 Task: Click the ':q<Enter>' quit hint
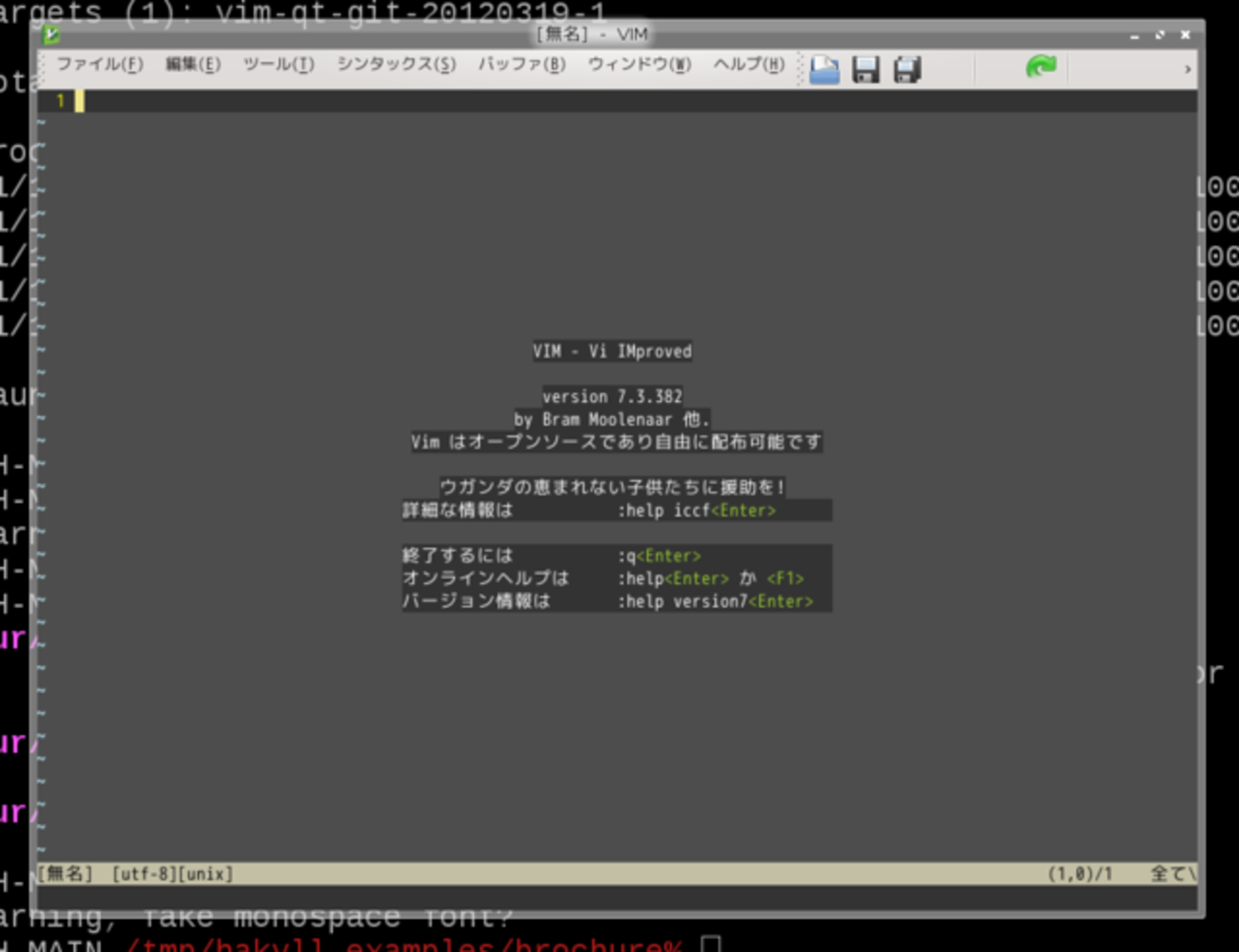click(x=659, y=556)
